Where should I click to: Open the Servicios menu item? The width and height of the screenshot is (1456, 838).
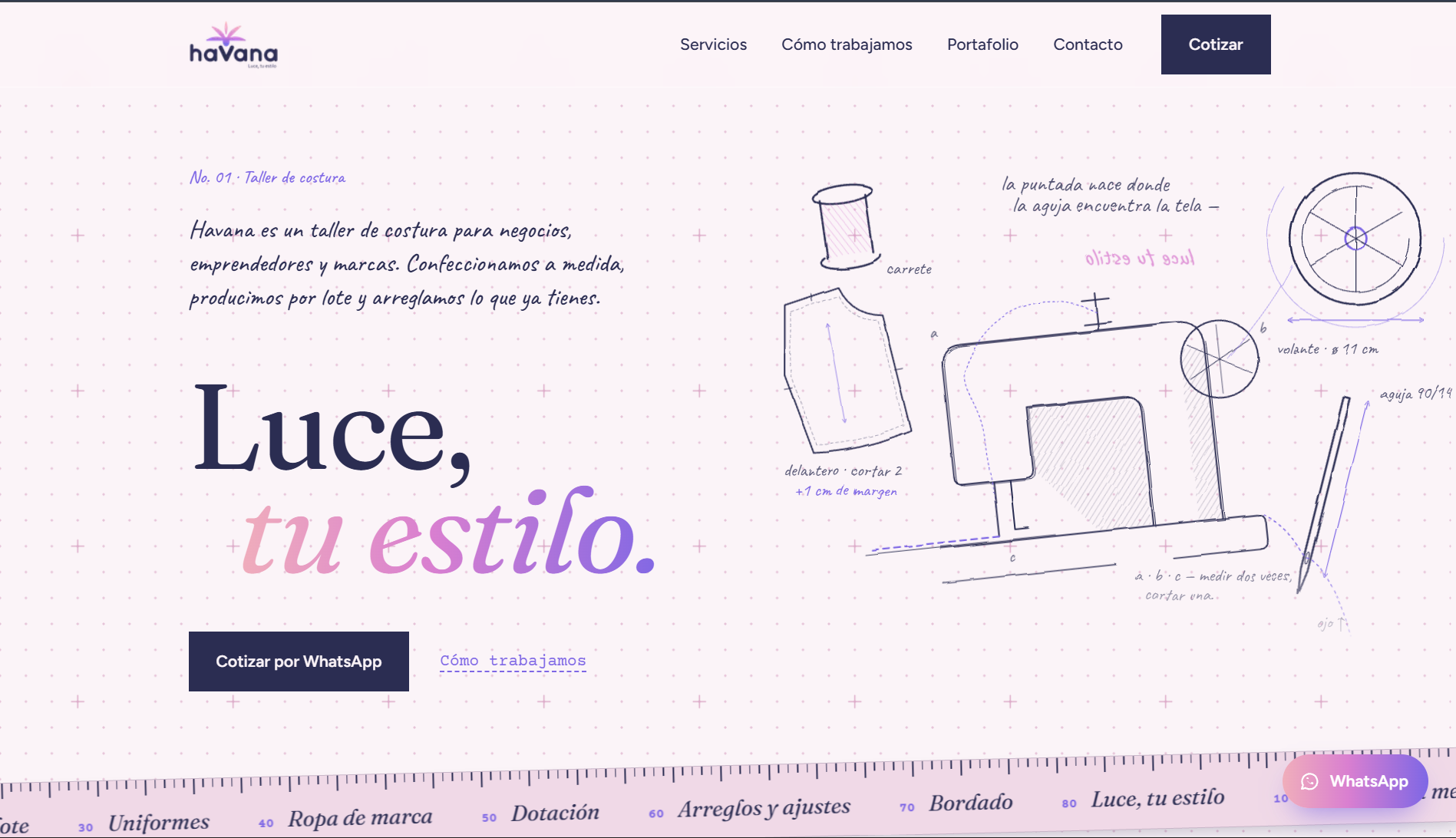[713, 45]
